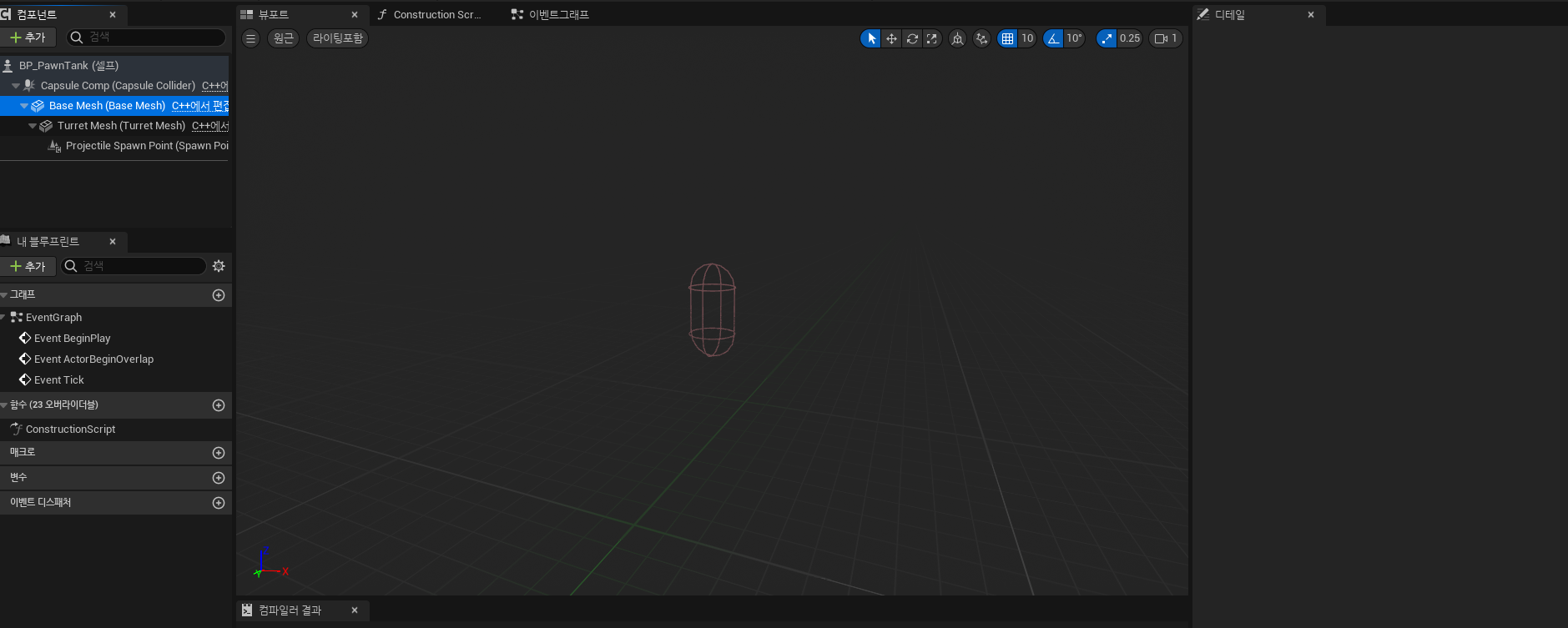Collapse the 그래프 section

click(4, 295)
